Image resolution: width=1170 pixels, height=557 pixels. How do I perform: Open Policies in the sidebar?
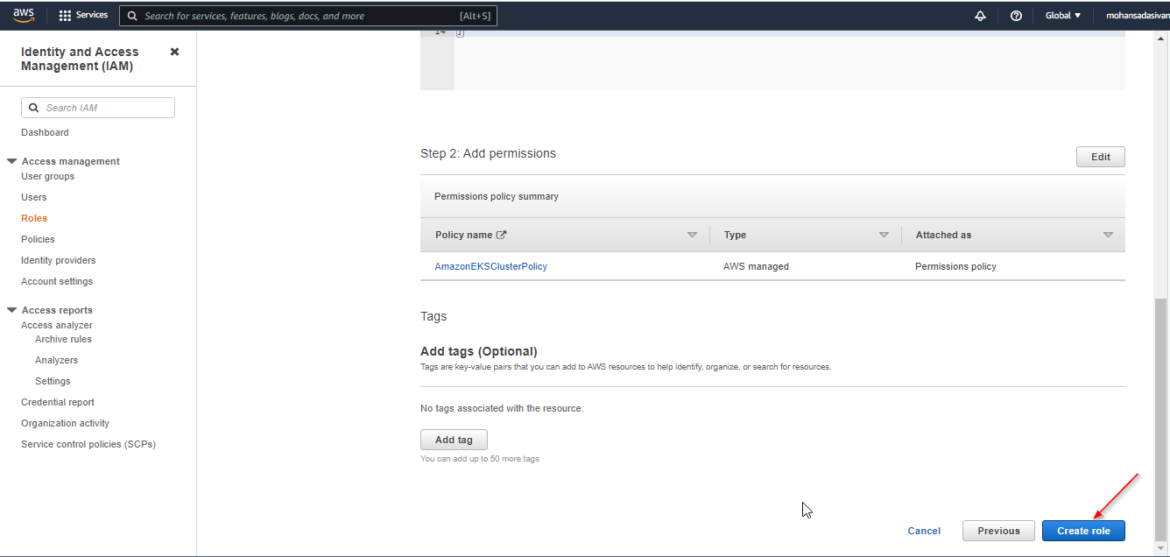pos(38,239)
